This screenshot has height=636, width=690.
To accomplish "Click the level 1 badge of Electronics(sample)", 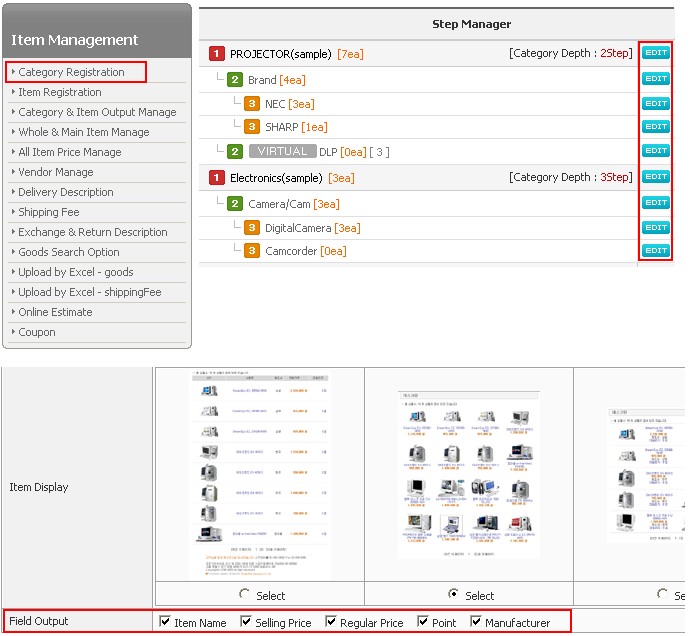I will coord(217,178).
